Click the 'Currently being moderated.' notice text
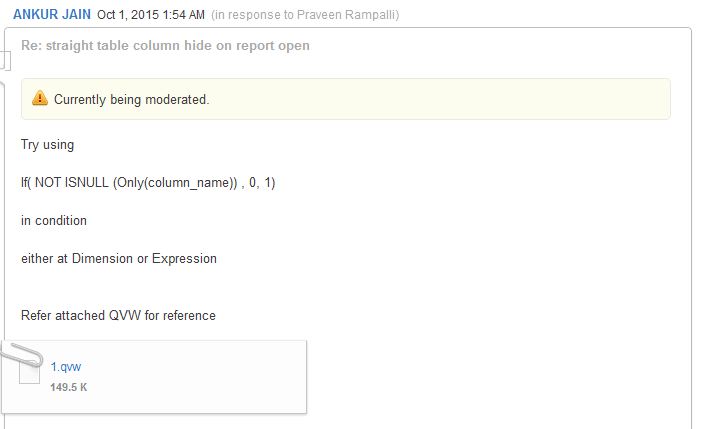 coord(131,100)
